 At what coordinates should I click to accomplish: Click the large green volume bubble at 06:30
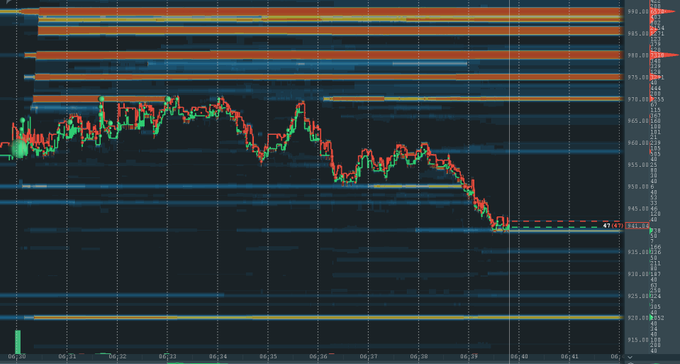click(19, 149)
